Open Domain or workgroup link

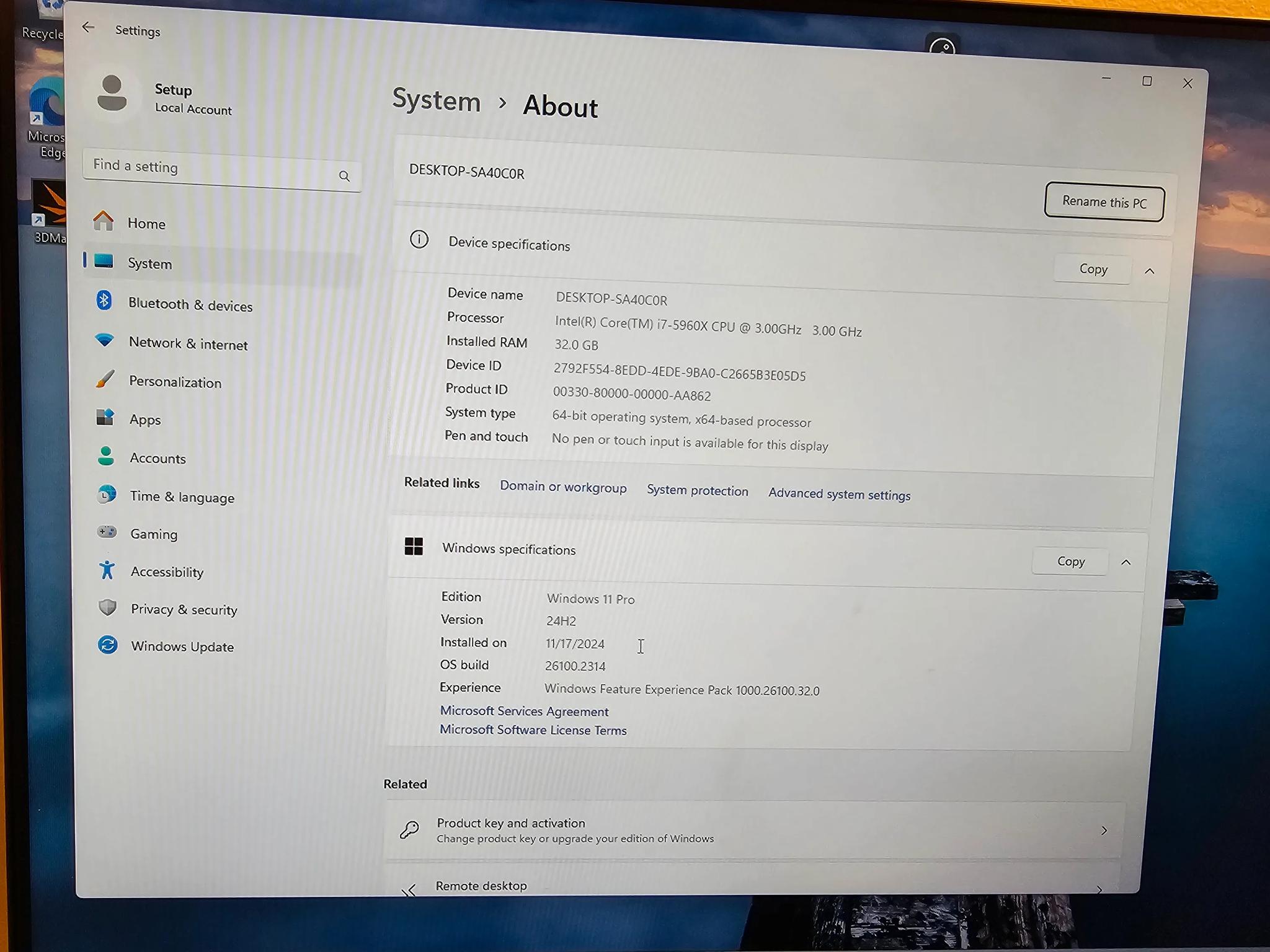point(563,487)
